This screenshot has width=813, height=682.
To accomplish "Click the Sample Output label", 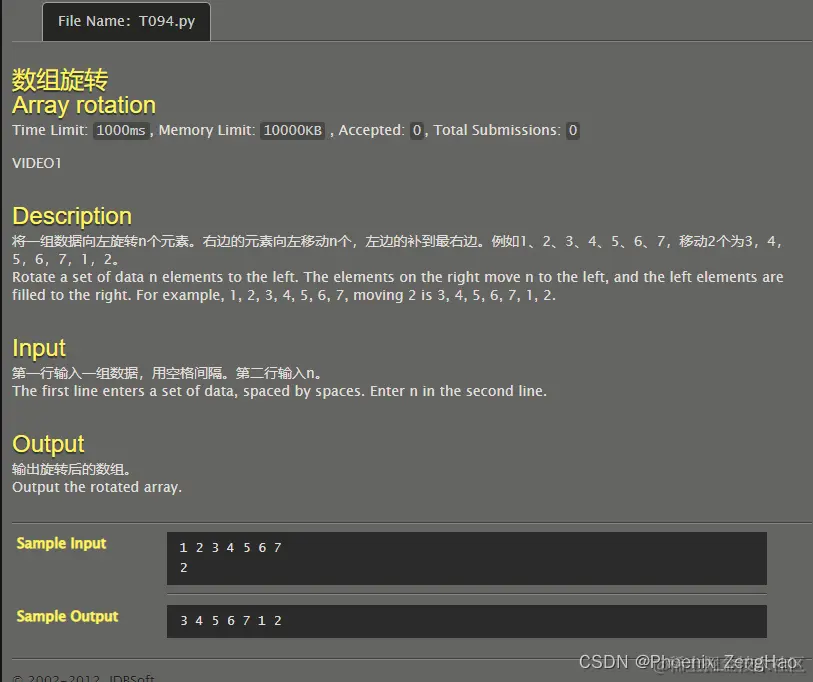I will tap(67, 616).
